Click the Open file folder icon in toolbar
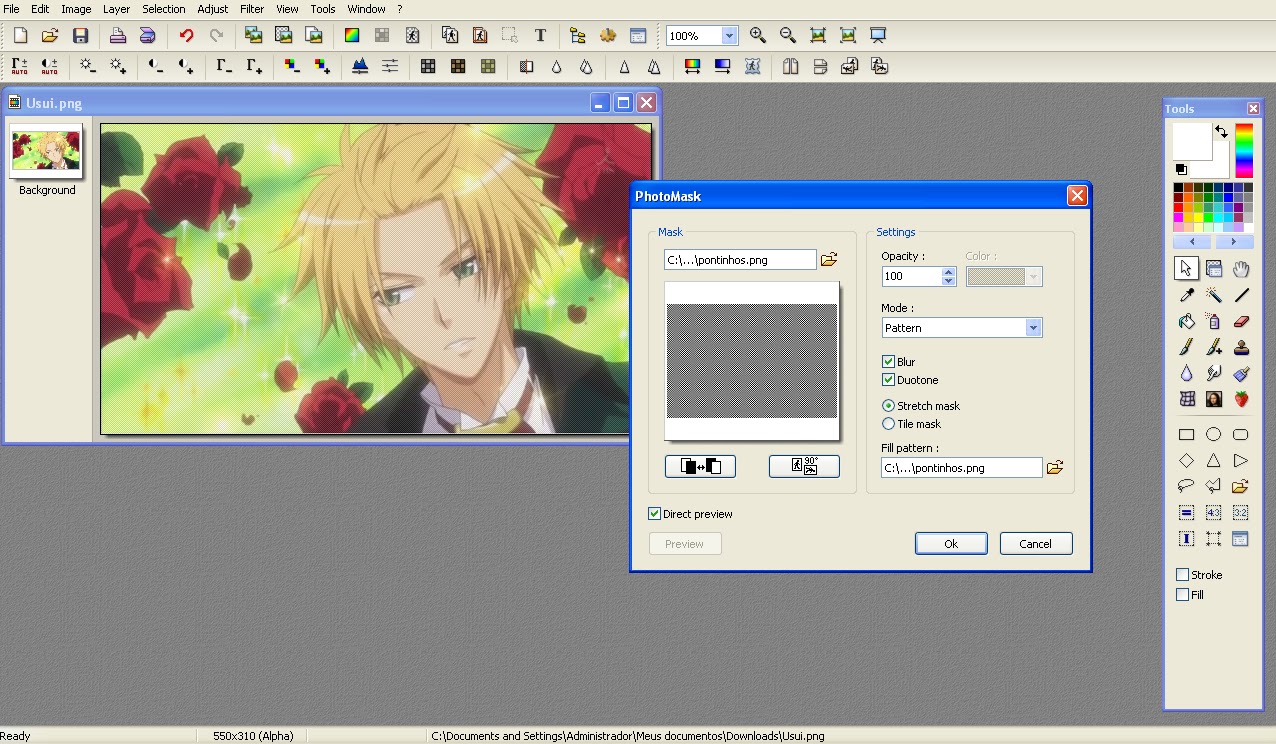This screenshot has width=1276, height=744. coord(50,35)
